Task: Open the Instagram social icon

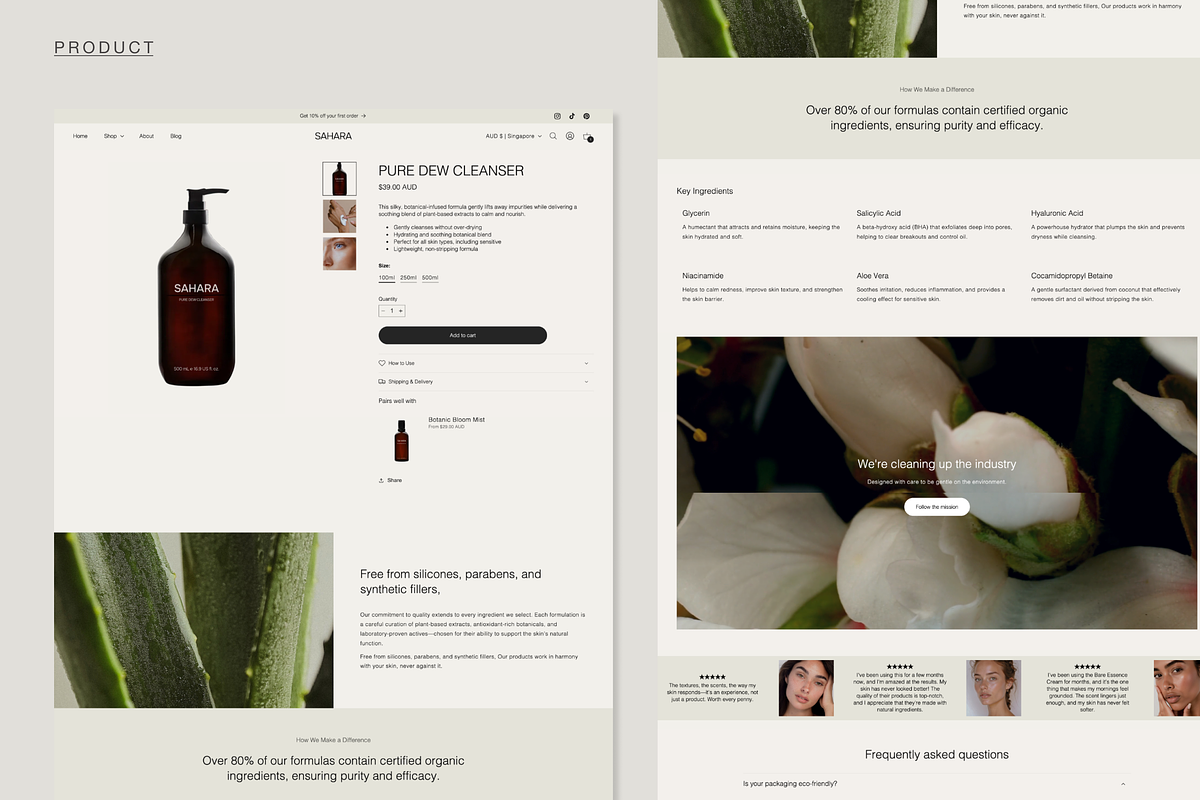Action: (x=558, y=116)
